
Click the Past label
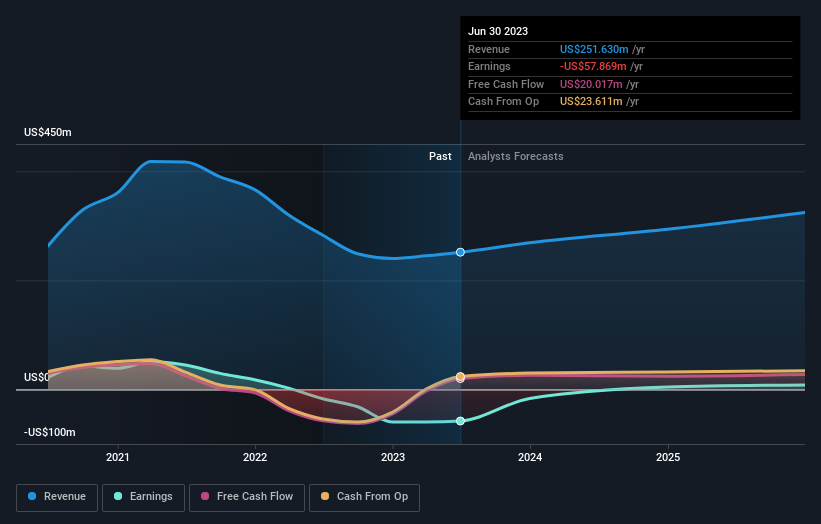point(440,156)
